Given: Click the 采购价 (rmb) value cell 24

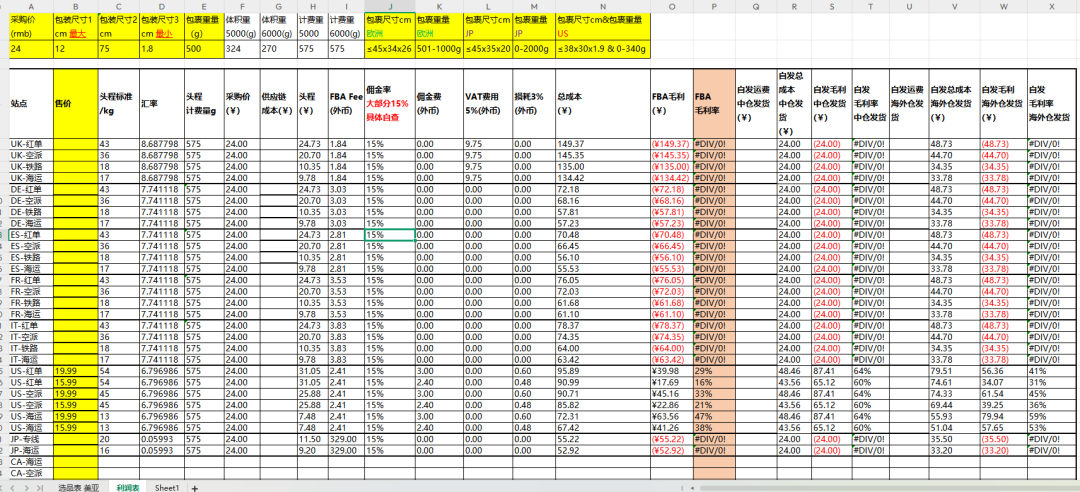Looking at the screenshot, I should click(x=31, y=50).
